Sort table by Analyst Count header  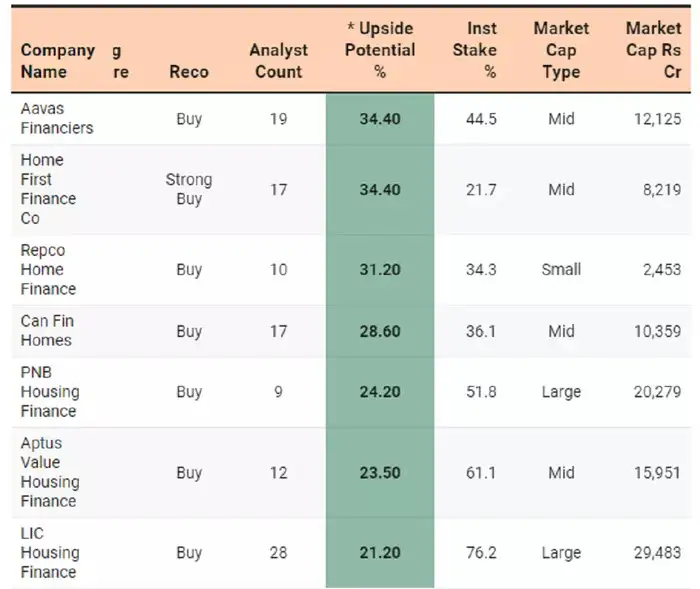278,61
